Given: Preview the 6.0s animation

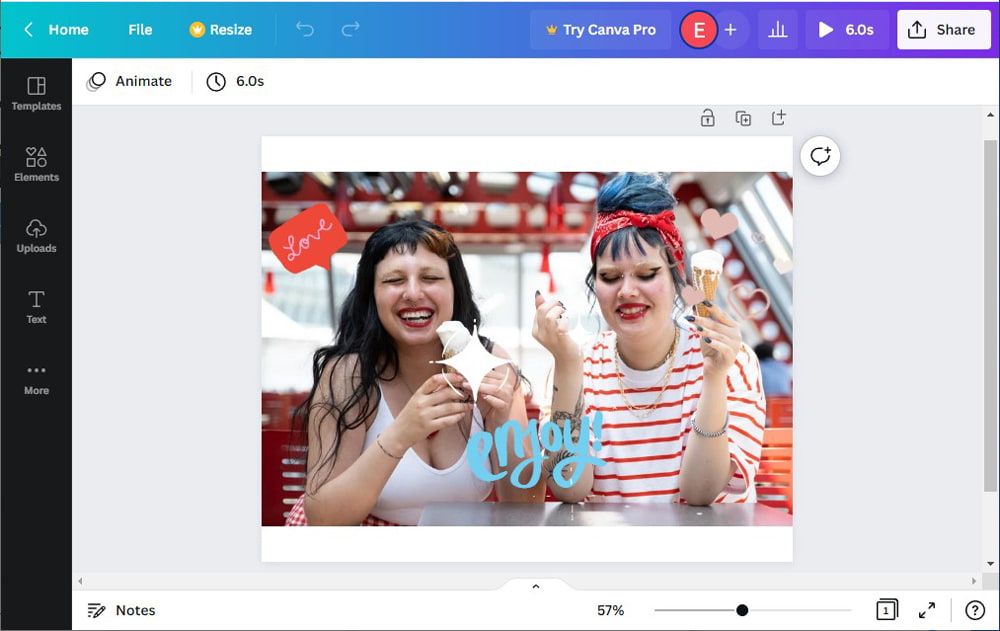Looking at the screenshot, I should pos(846,30).
